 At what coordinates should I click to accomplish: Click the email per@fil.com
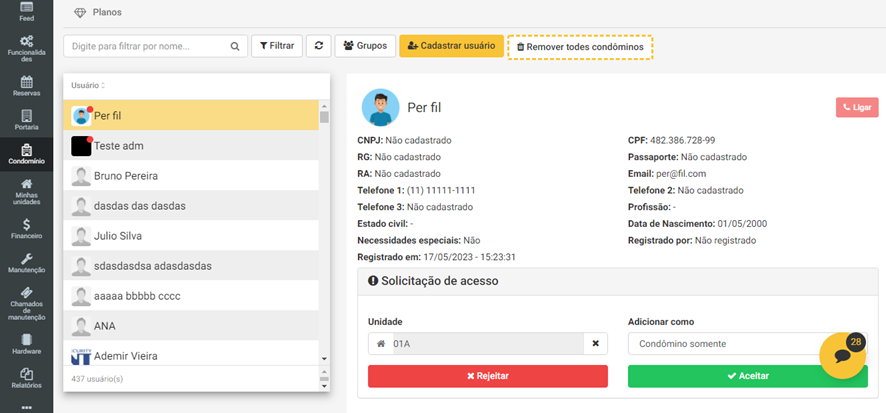click(x=681, y=173)
